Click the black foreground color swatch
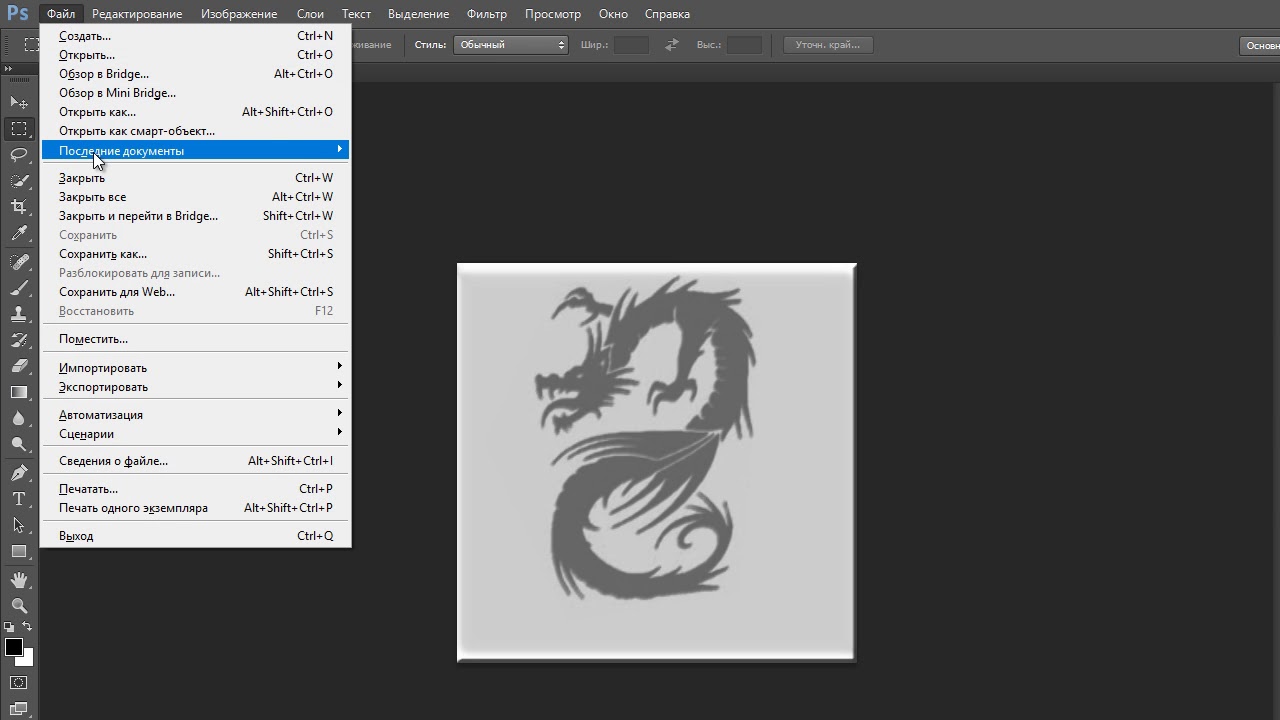The width and height of the screenshot is (1280, 720). (13, 647)
